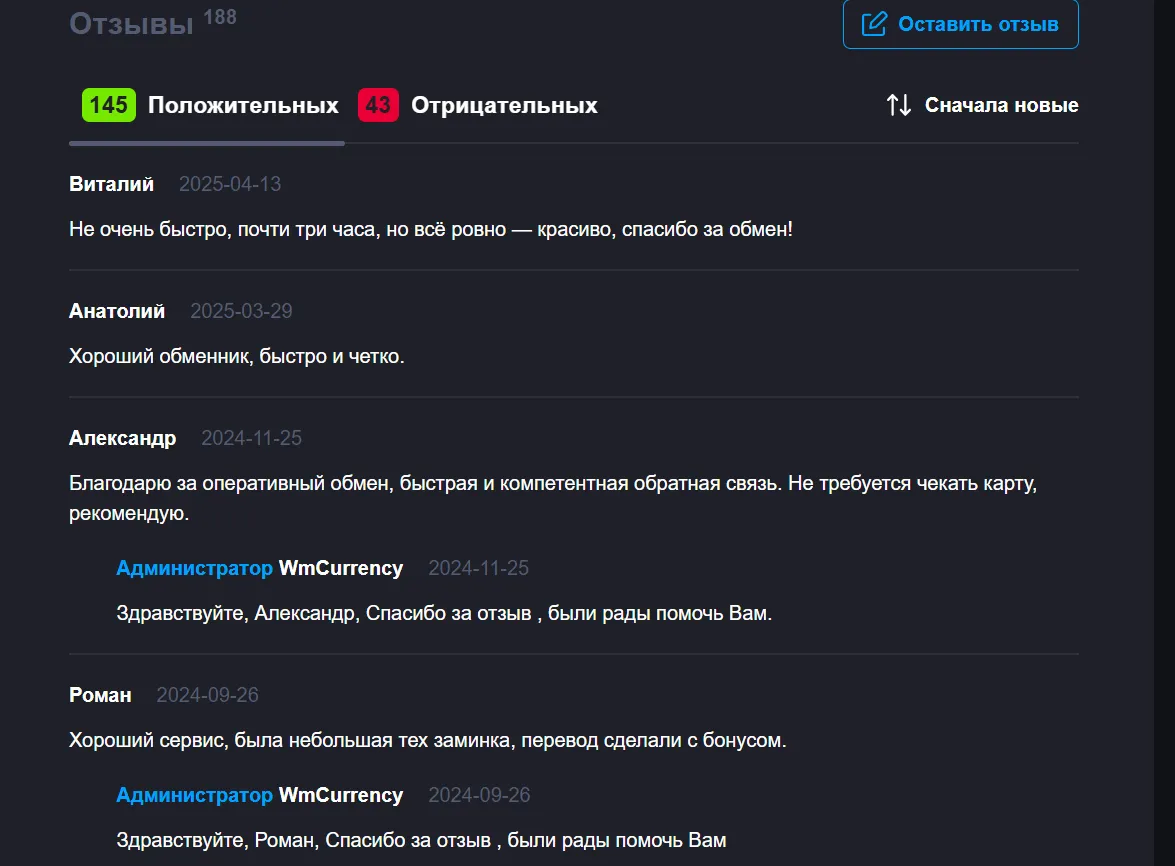Click the date 2025-04-13
Viewport: 1175px width, 866px height.
tap(230, 184)
